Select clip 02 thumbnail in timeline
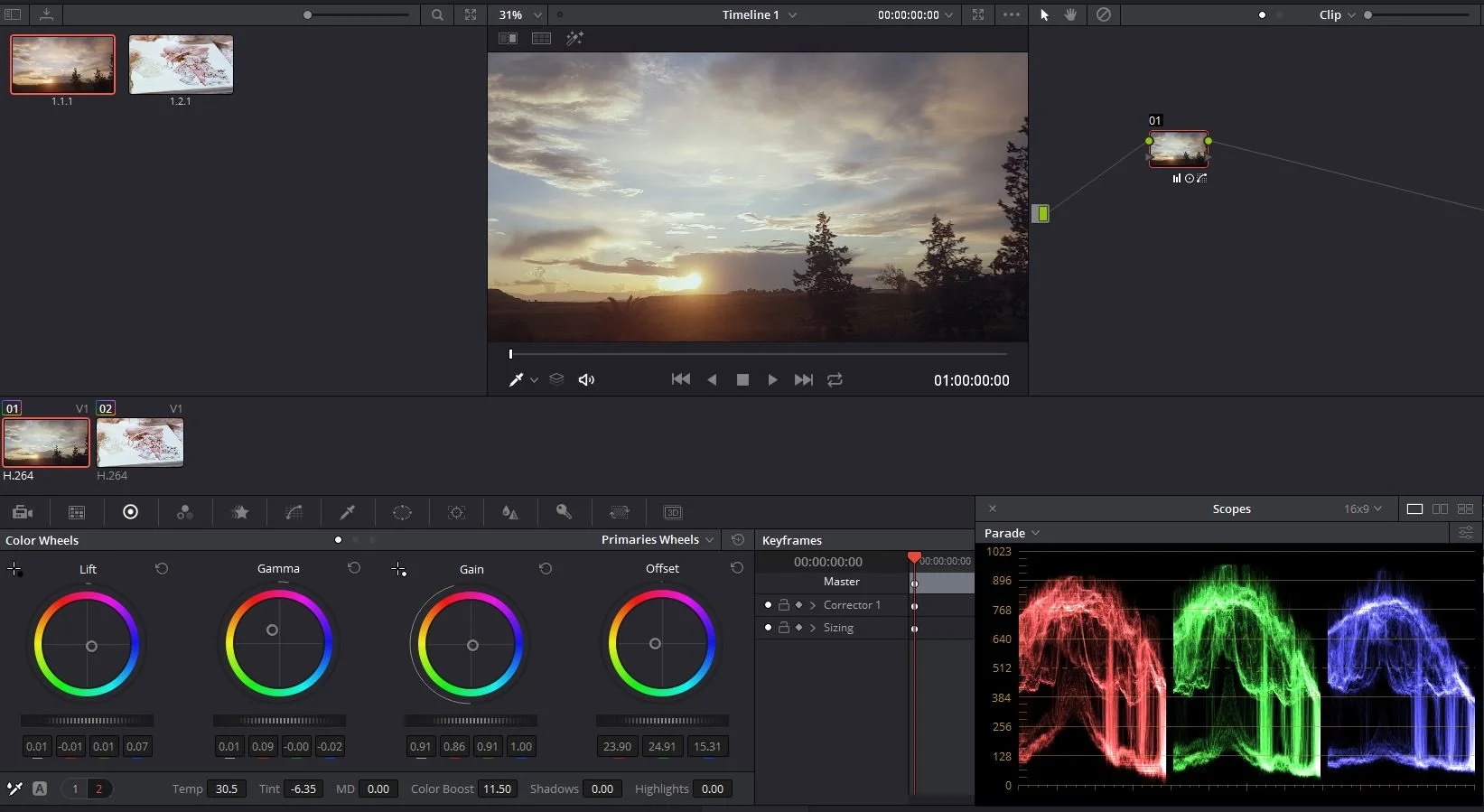Screen dimensions: 1484x812 pos(140,443)
